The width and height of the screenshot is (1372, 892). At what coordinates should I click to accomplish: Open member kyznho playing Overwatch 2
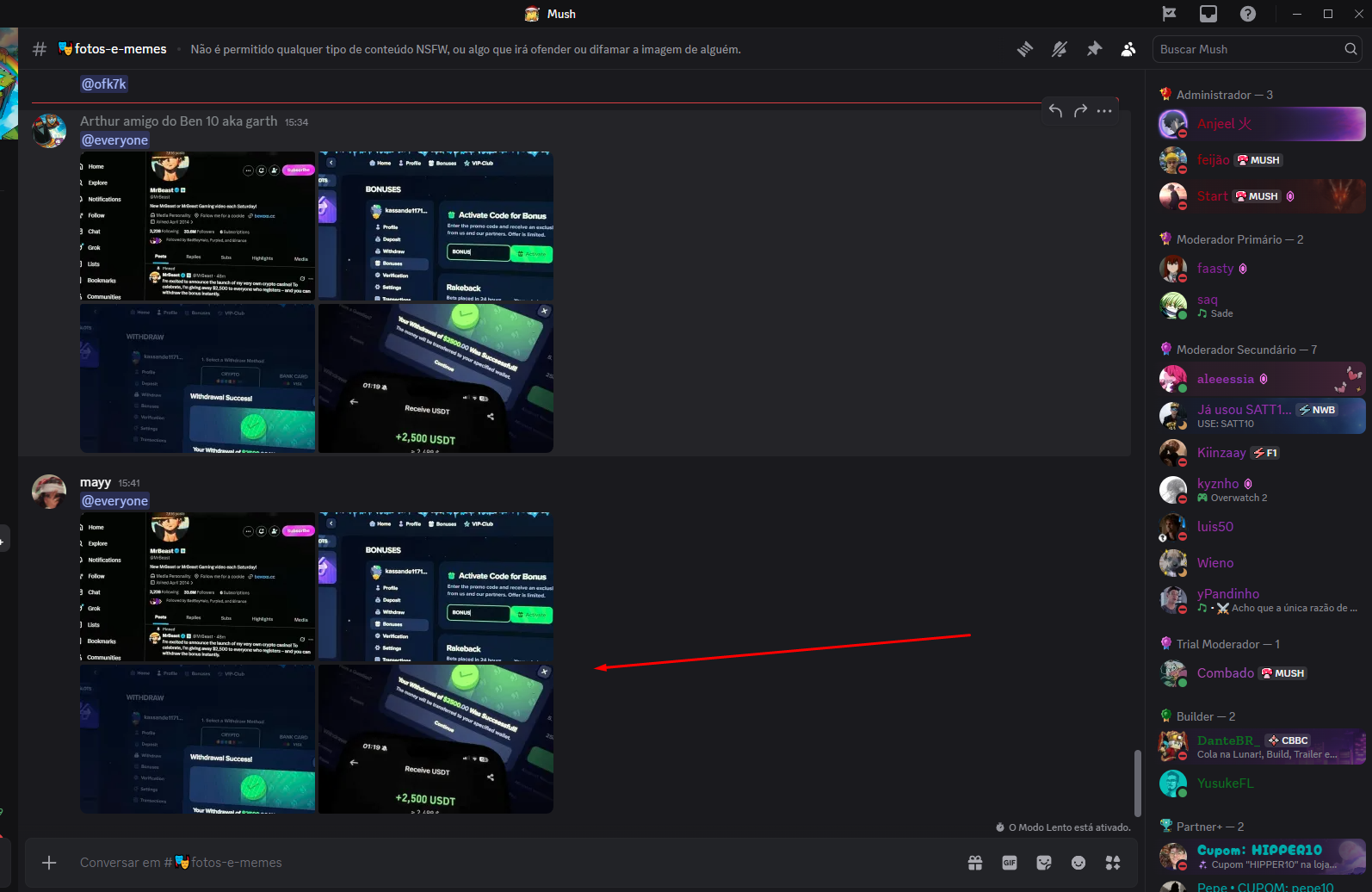1261,490
